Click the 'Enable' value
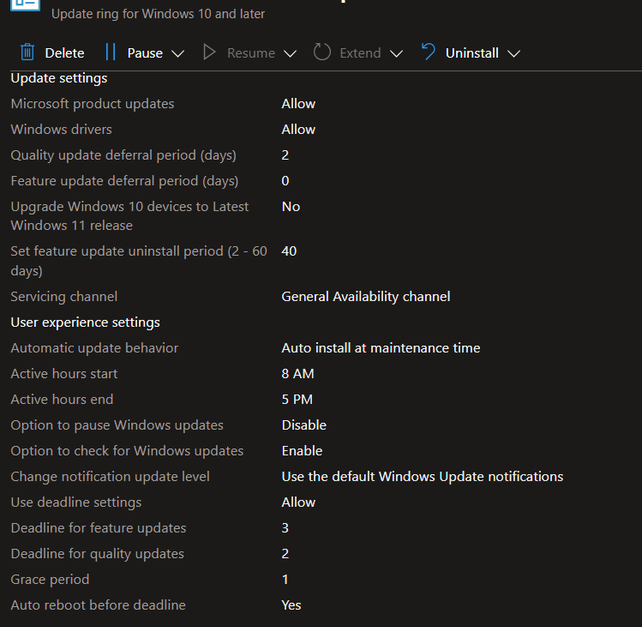Screen dimensions: 642x627 302,451
